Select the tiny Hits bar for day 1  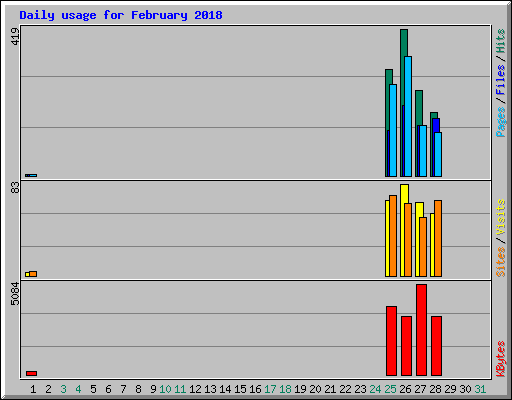(x=27, y=175)
